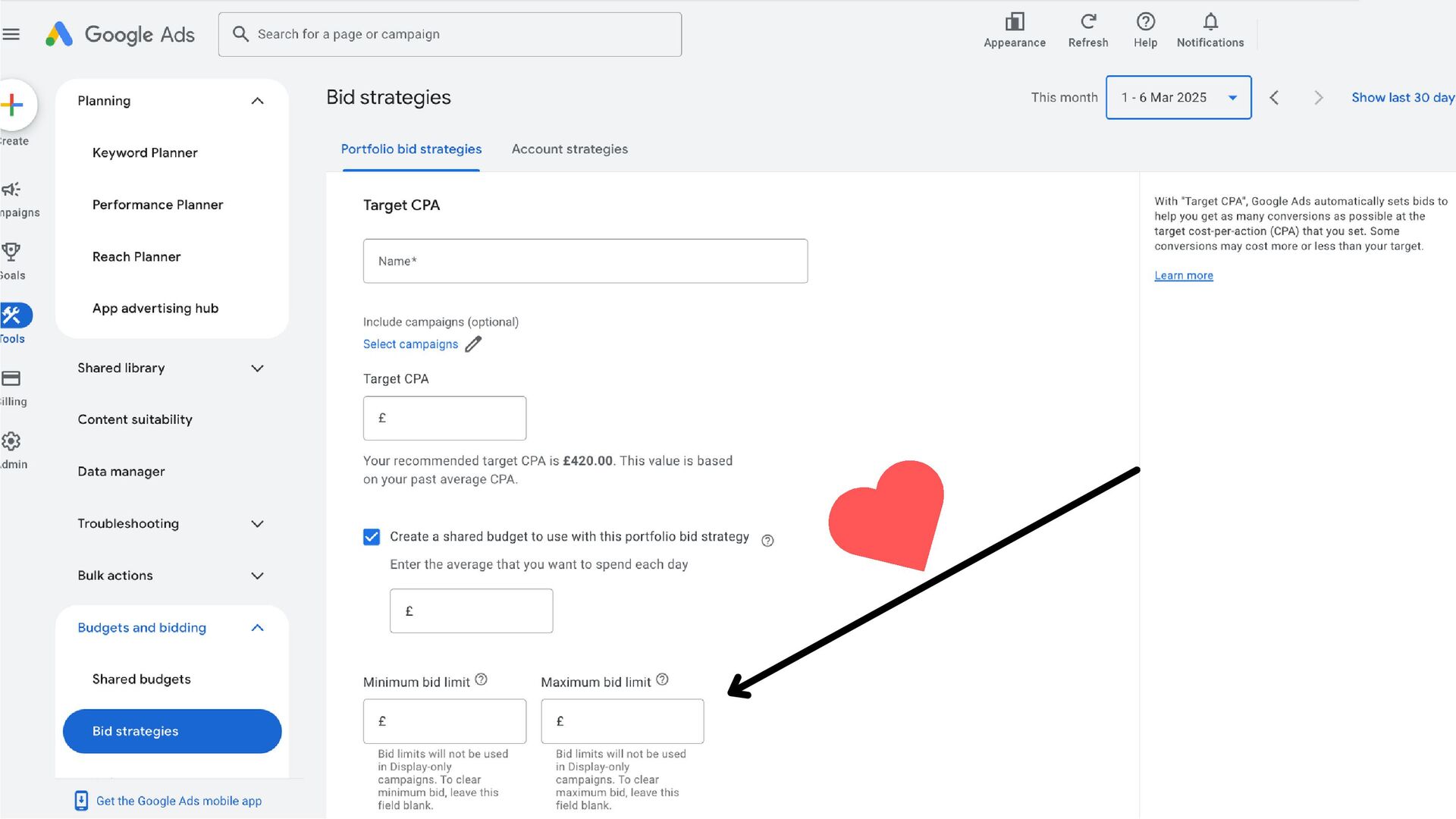Open Keyword Planner from the sidebar
Image resolution: width=1456 pixels, height=819 pixels.
click(x=145, y=152)
